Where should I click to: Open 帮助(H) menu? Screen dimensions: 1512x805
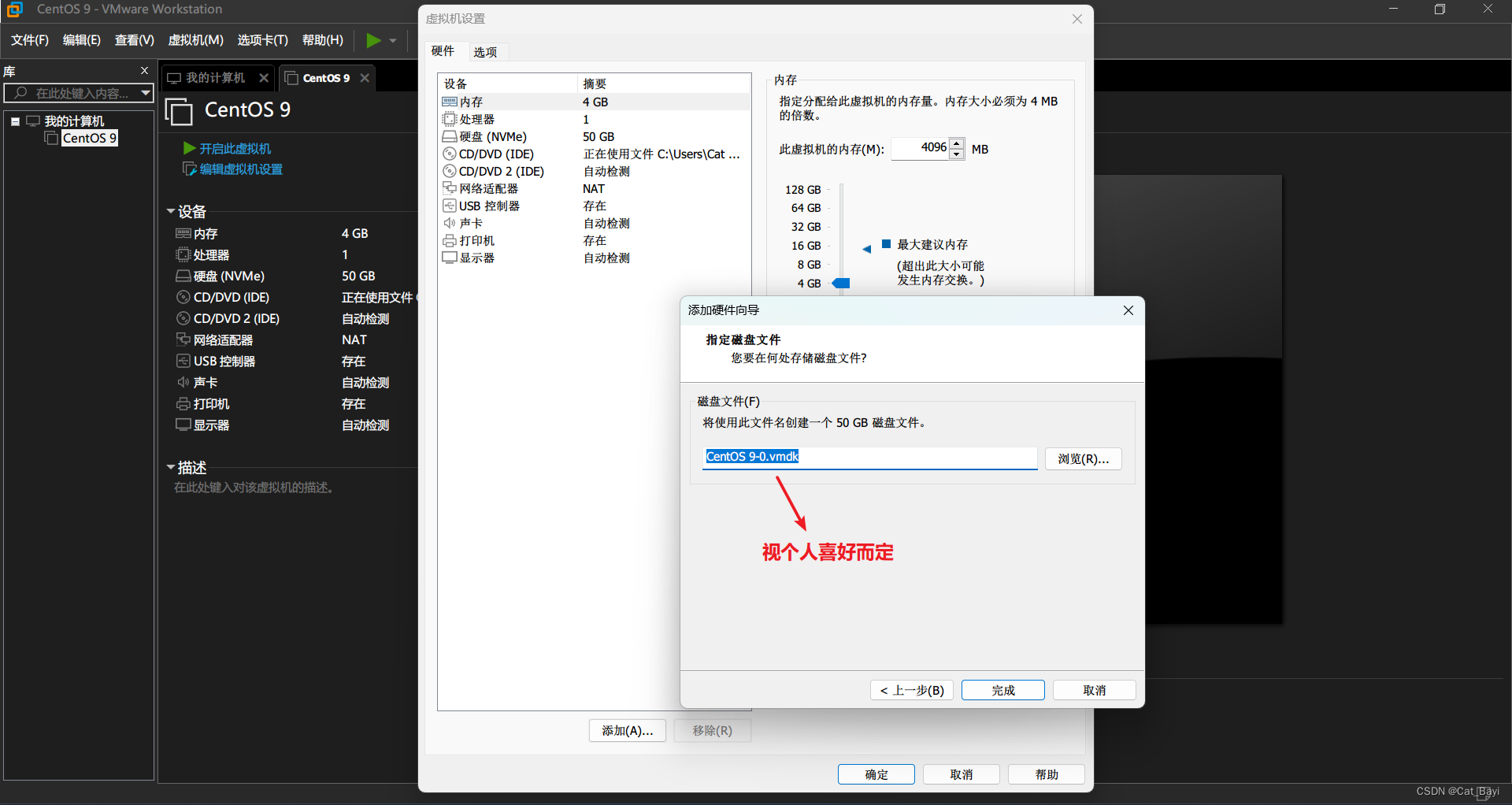tap(323, 40)
